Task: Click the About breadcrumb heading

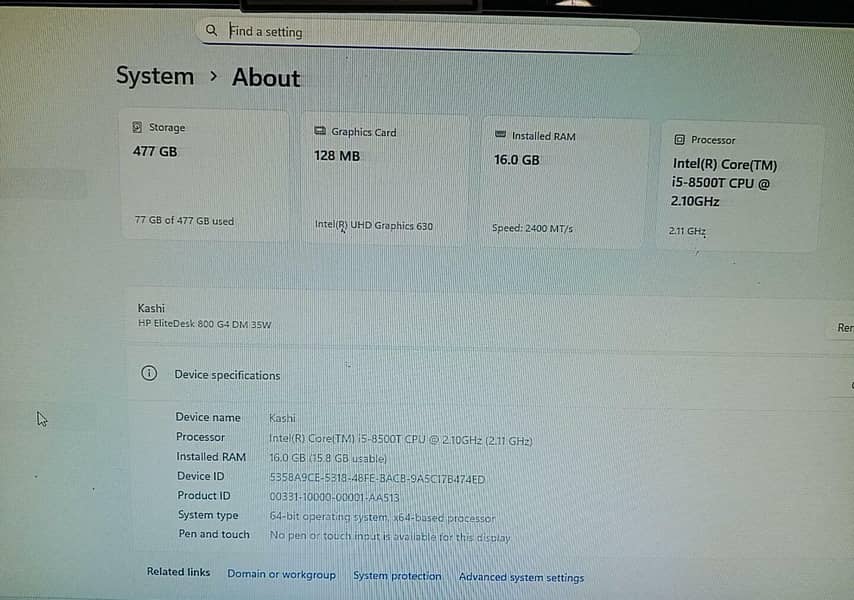Action: pyautogui.click(x=266, y=78)
